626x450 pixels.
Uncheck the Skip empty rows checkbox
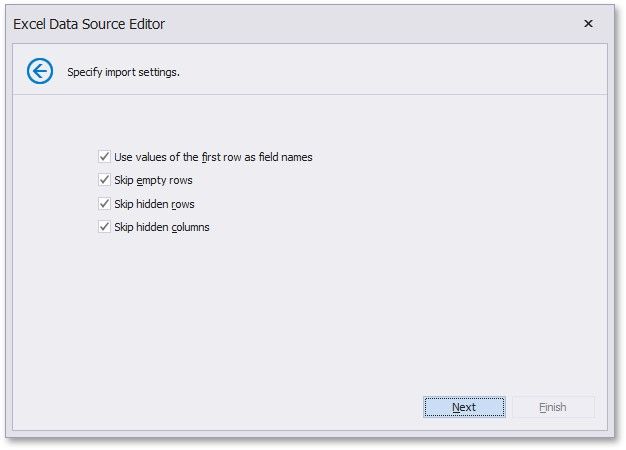pyautogui.click(x=104, y=180)
